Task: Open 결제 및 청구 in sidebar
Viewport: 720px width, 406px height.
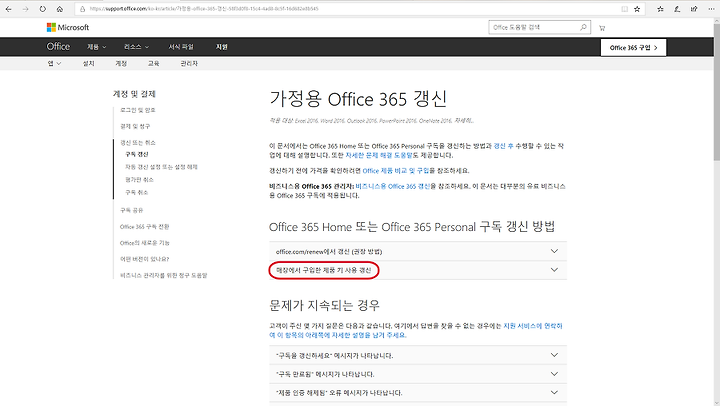Action: pos(135,126)
